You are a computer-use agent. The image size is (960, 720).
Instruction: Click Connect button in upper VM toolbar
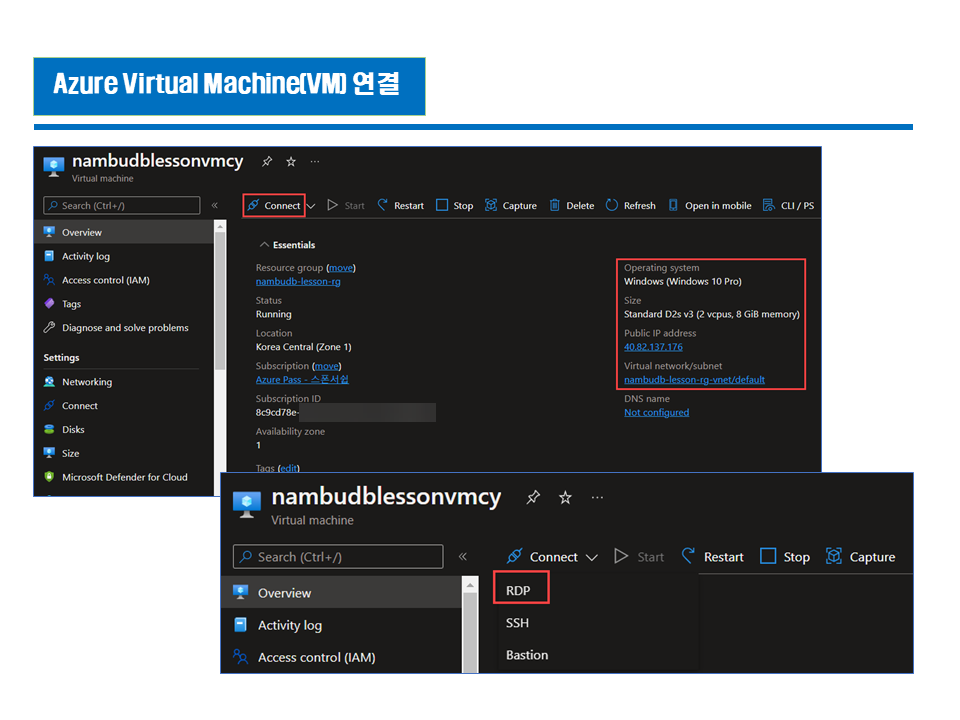[x=274, y=206]
